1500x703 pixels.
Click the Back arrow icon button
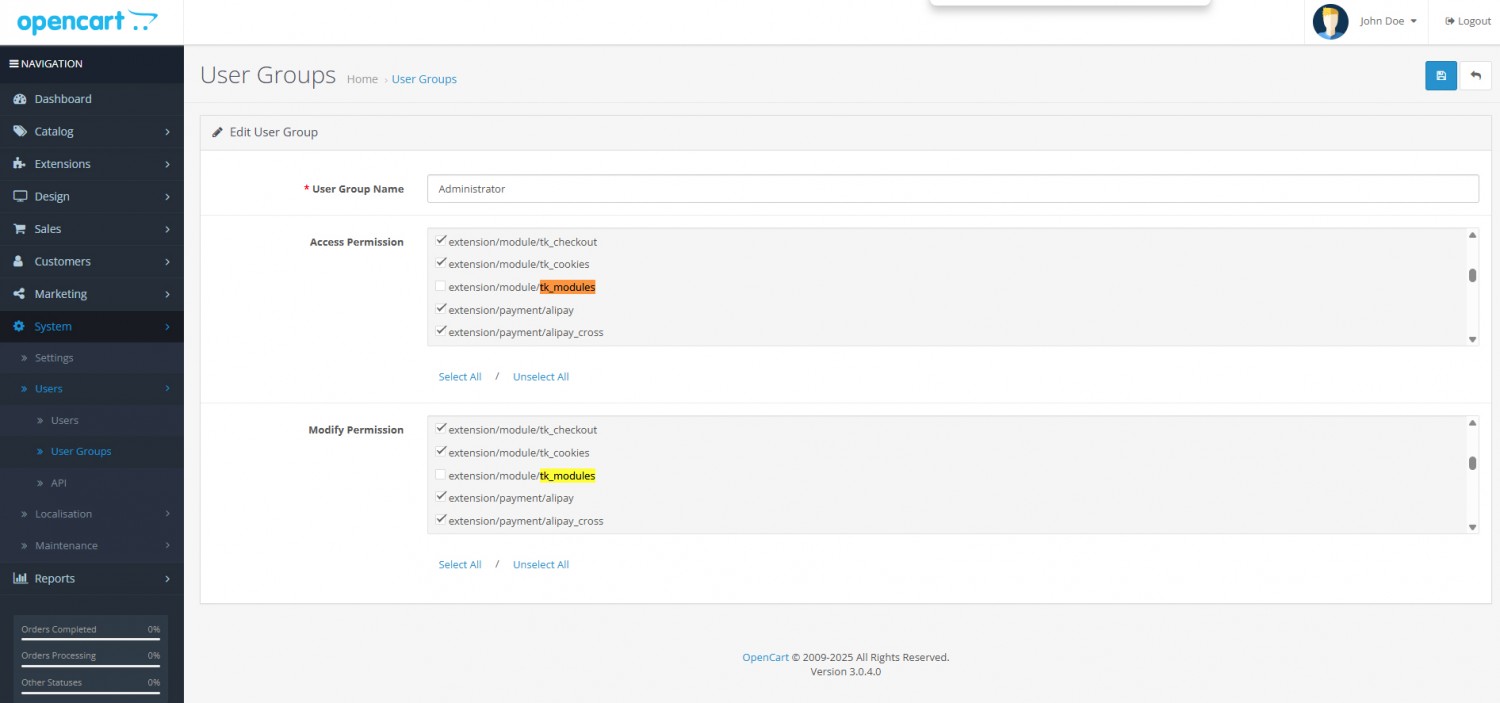coord(1475,76)
